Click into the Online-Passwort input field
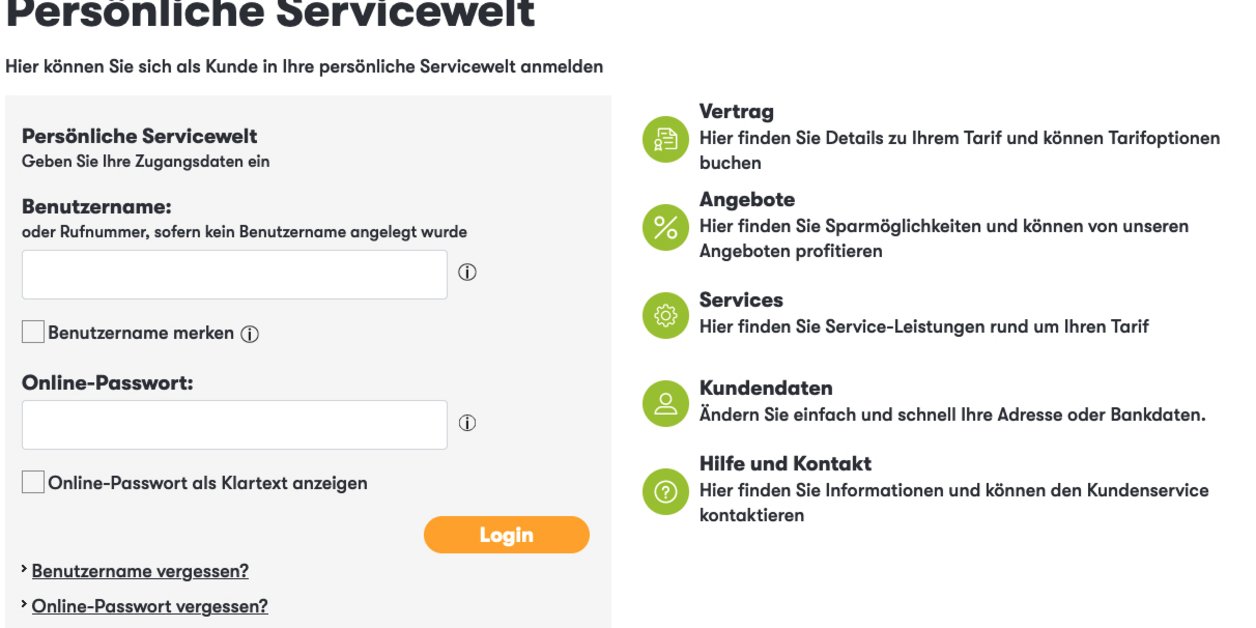Viewport: 1256px width, 628px height. coord(234,423)
